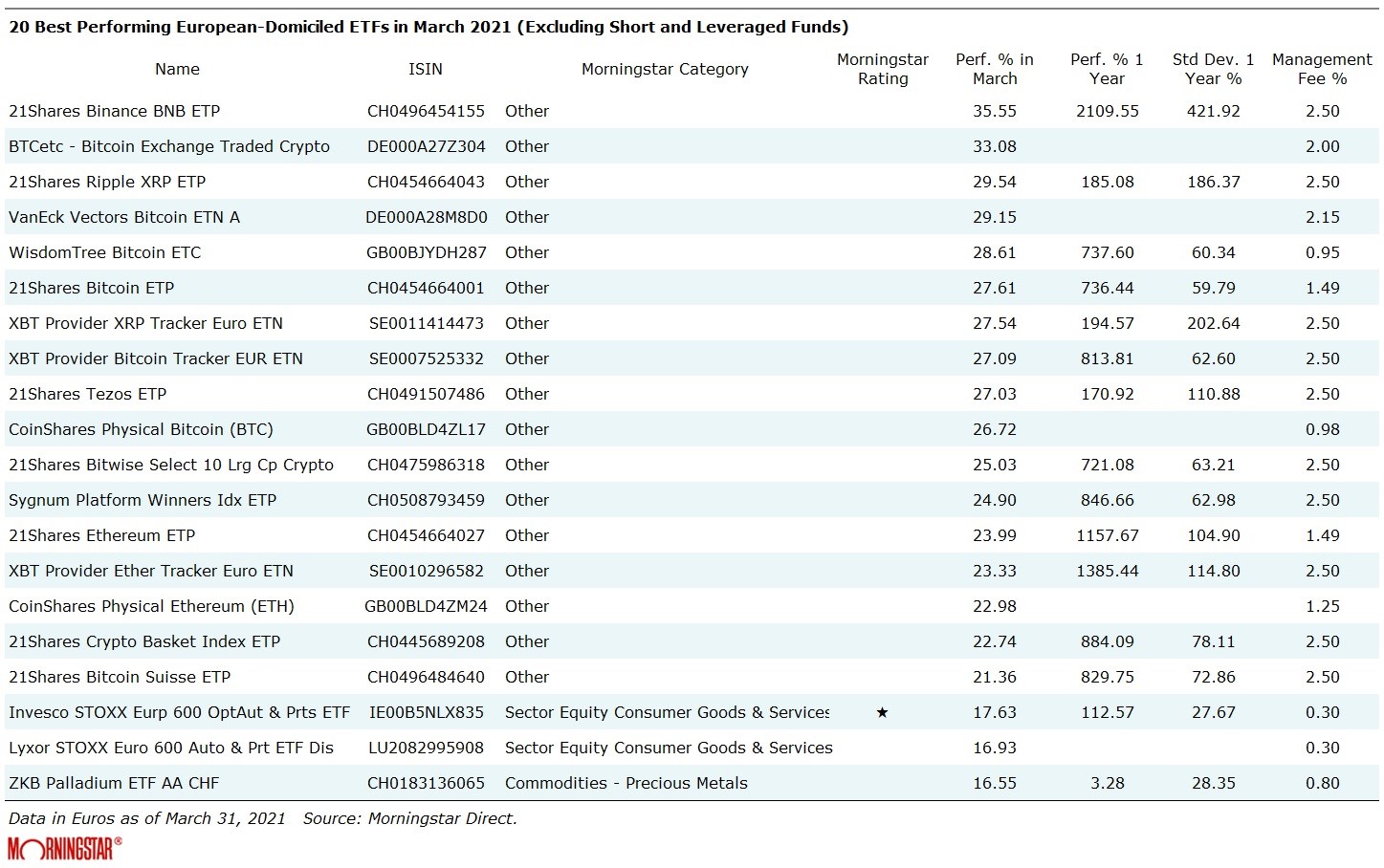Viewport: 1384px width, 868px height.
Task: Click the Morningstar logo at bottom left
Action: pyautogui.click(x=64, y=848)
